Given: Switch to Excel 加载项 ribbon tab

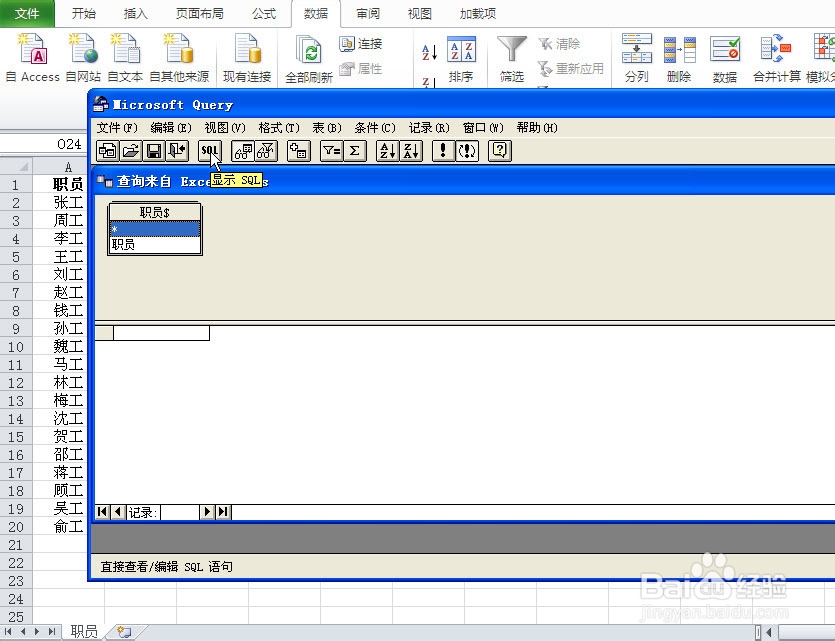Looking at the screenshot, I should coord(478,13).
